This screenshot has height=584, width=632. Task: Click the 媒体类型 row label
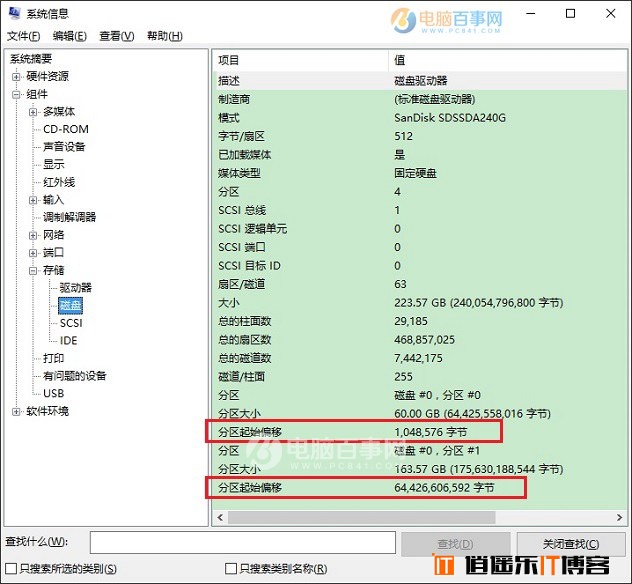point(239,173)
